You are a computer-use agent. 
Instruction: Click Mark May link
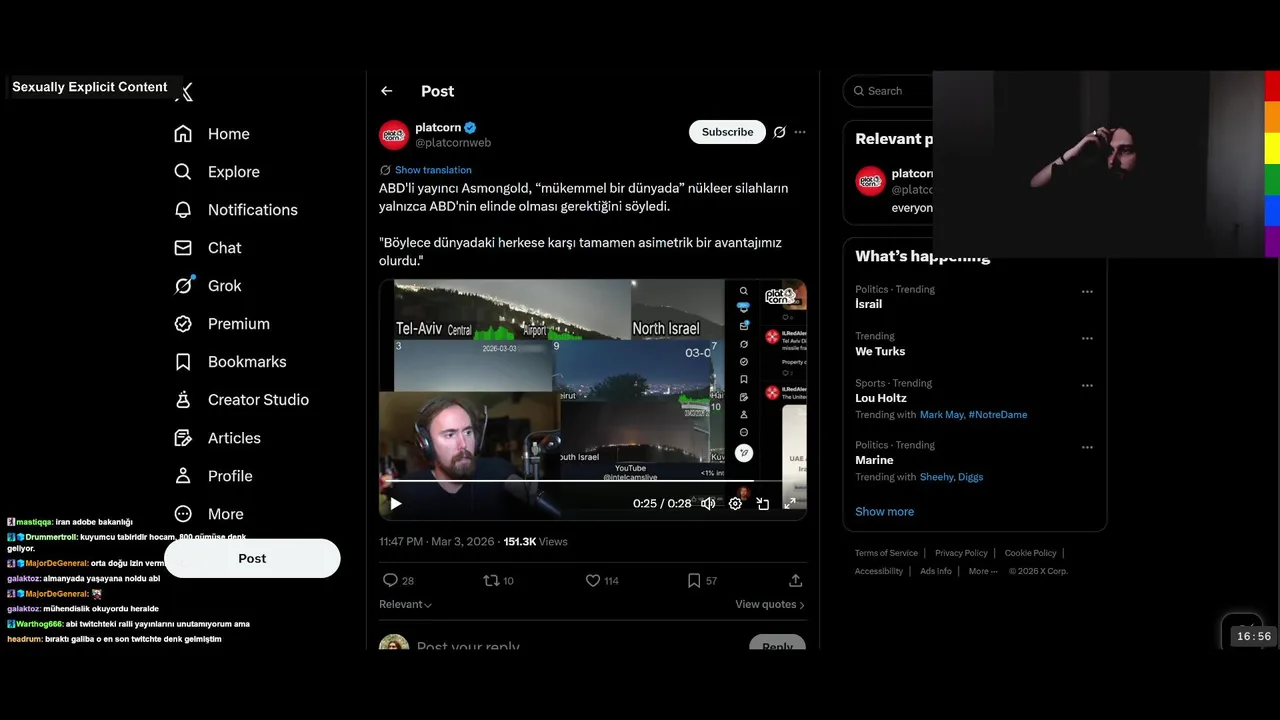(941, 415)
